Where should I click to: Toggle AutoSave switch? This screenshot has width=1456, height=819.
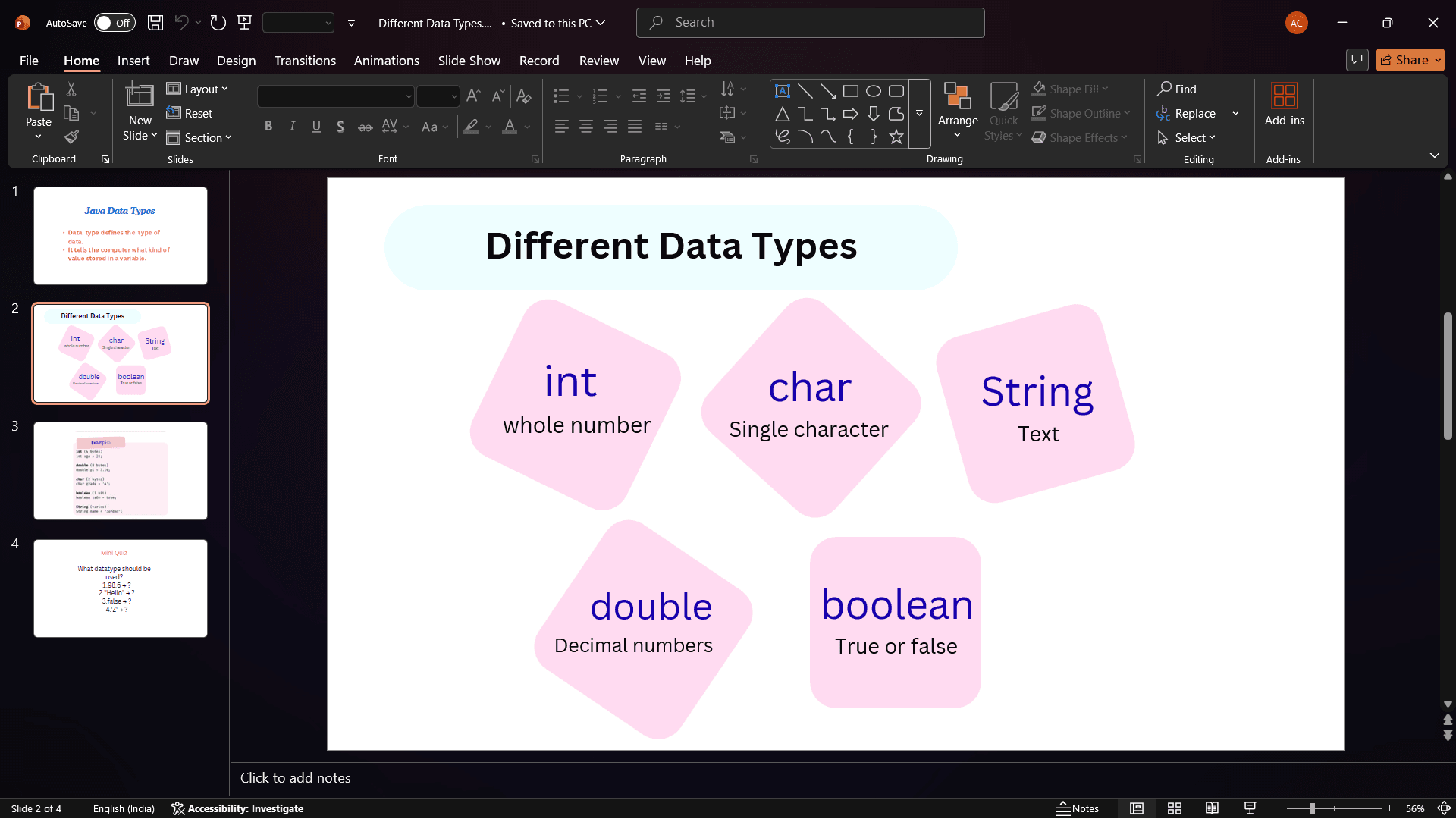coord(115,23)
